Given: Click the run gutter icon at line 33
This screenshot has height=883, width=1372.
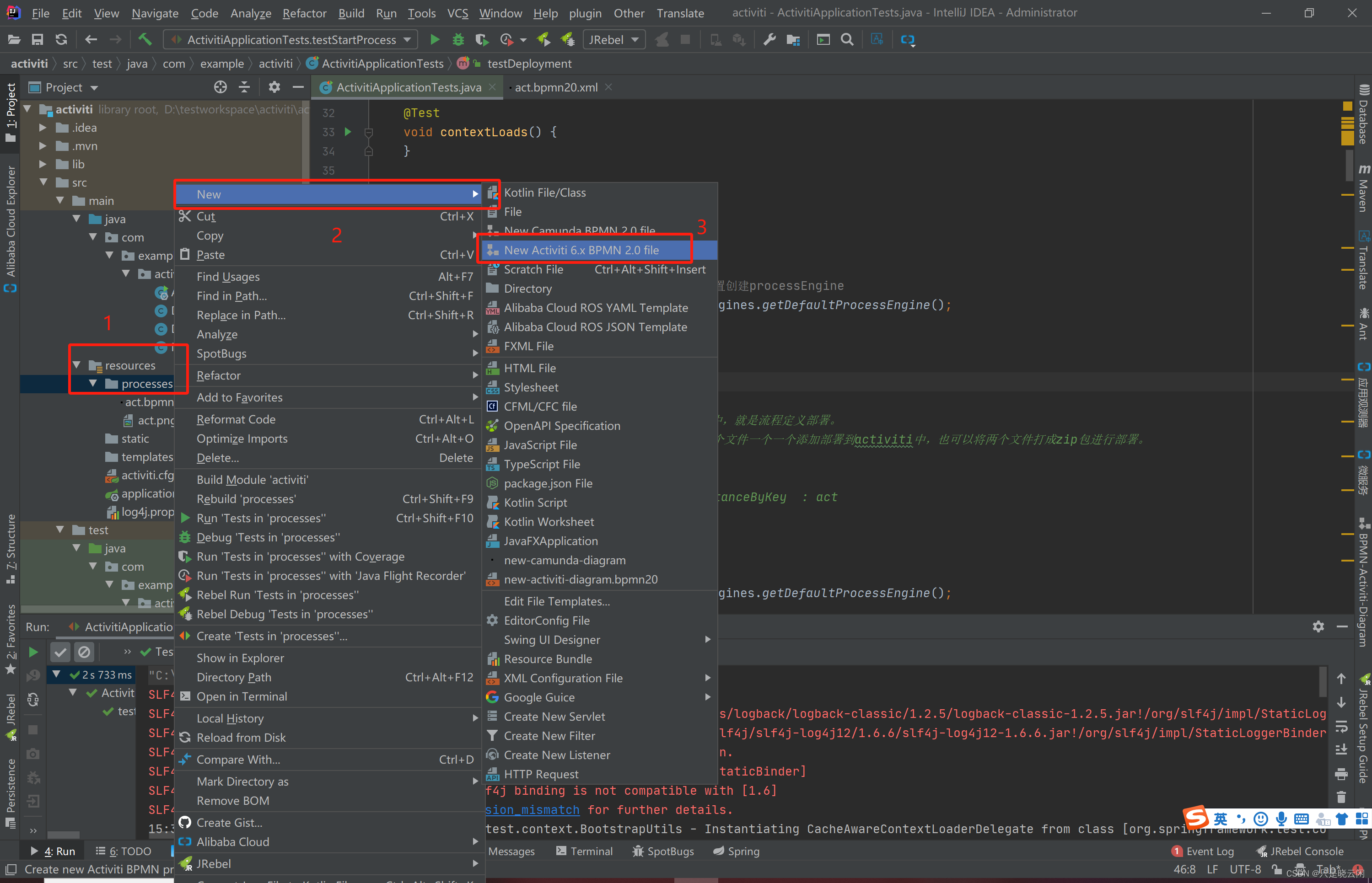Looking at the screenshot, I should click(x=348, y=132).
